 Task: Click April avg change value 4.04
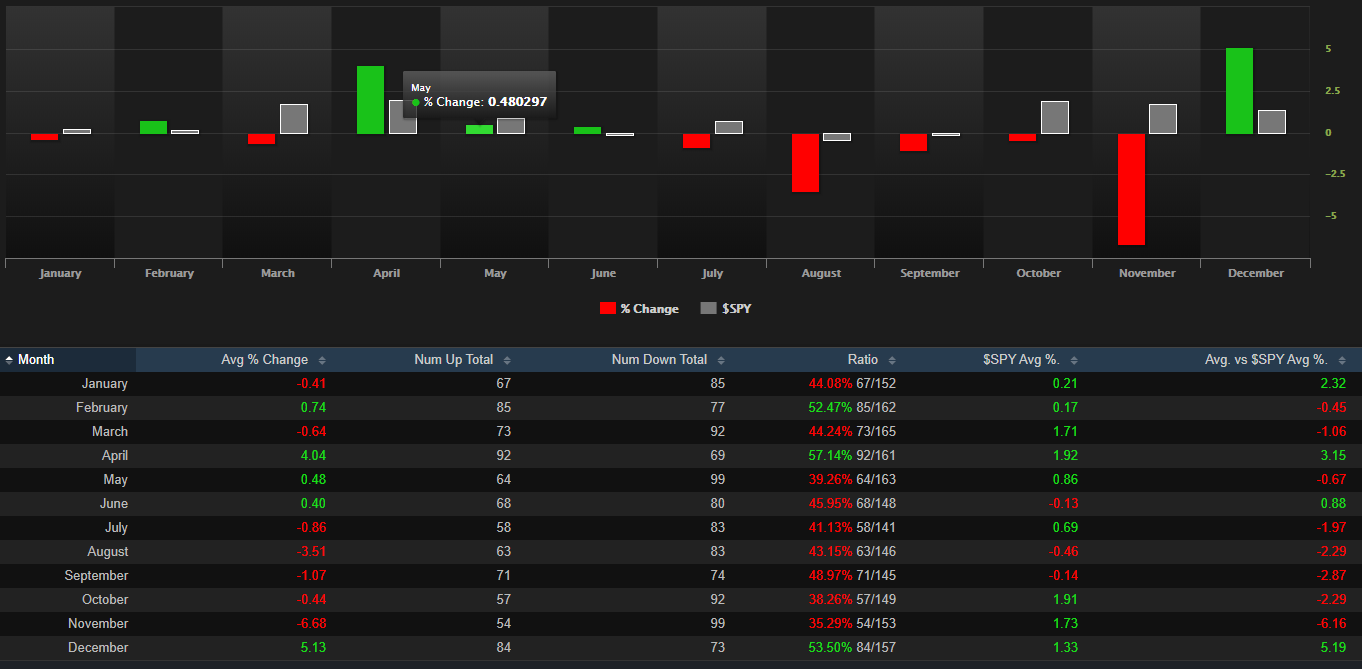tap(313, 456)
